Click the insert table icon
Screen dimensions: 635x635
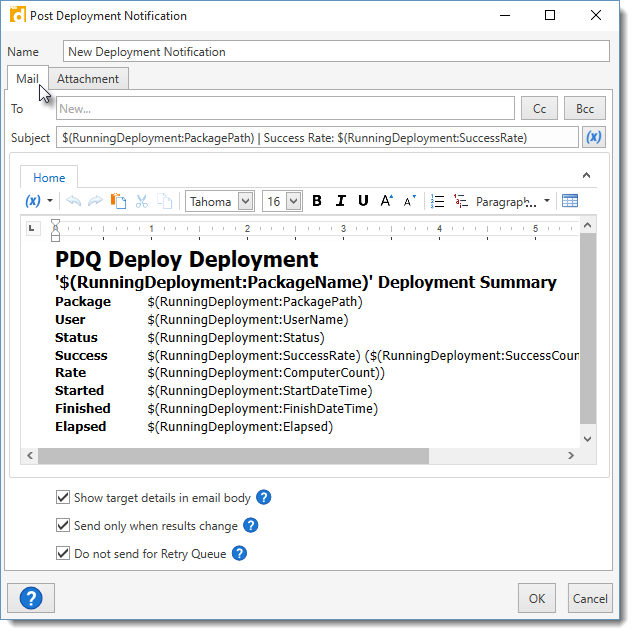coord(570,201)
